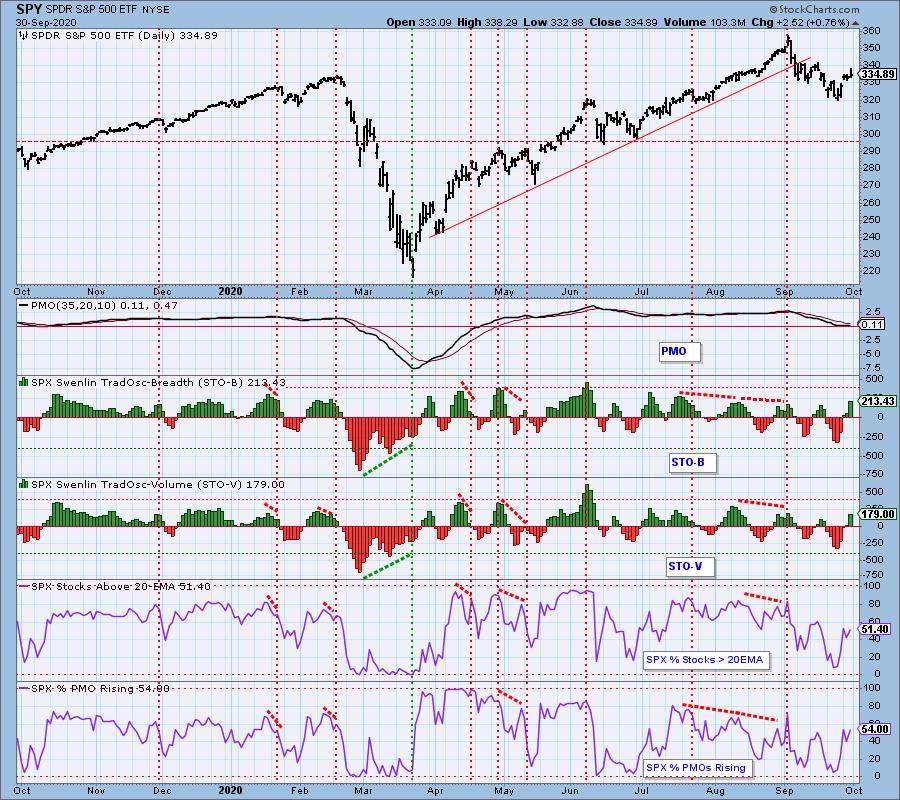Click the Feb label under the % PMO Rising panel
Screen dimensions: 900x800
point(300,791)
